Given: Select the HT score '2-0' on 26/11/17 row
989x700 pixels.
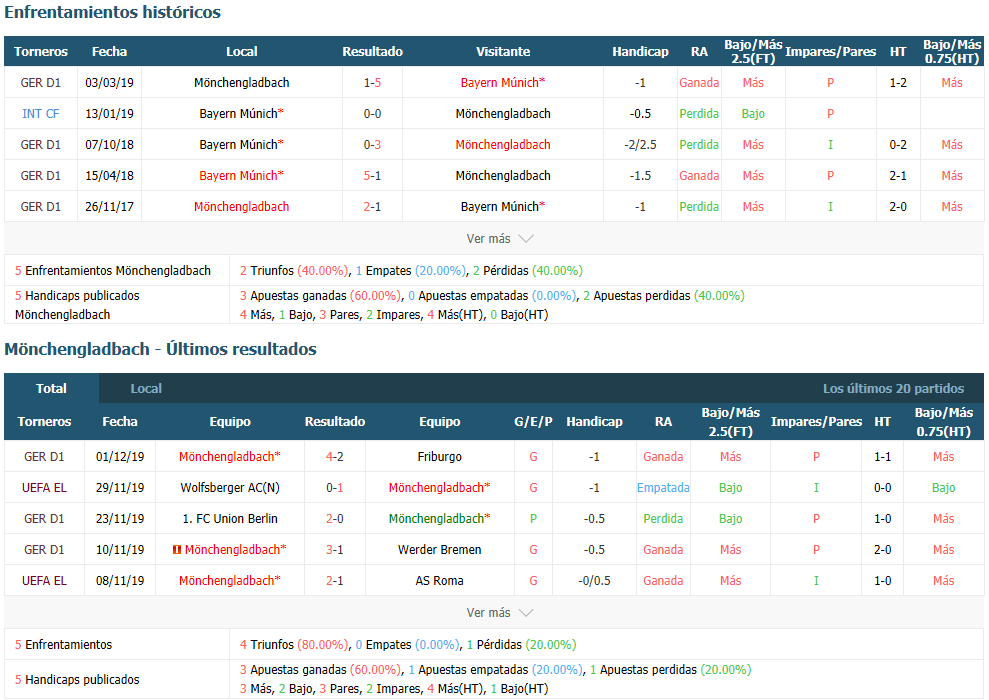Looking at the screenshot, I should [x=898, y=206].
